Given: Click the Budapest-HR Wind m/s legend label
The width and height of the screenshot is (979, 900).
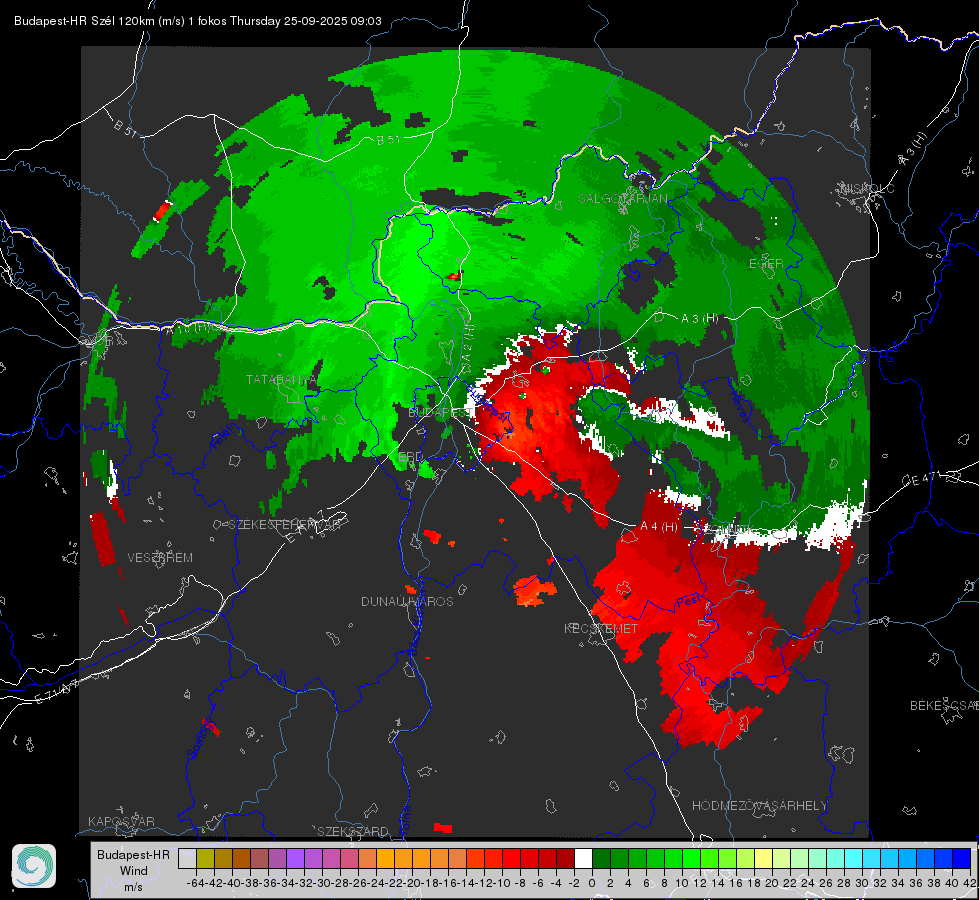Looking at the screenshot, I should [x=134, y=870].
